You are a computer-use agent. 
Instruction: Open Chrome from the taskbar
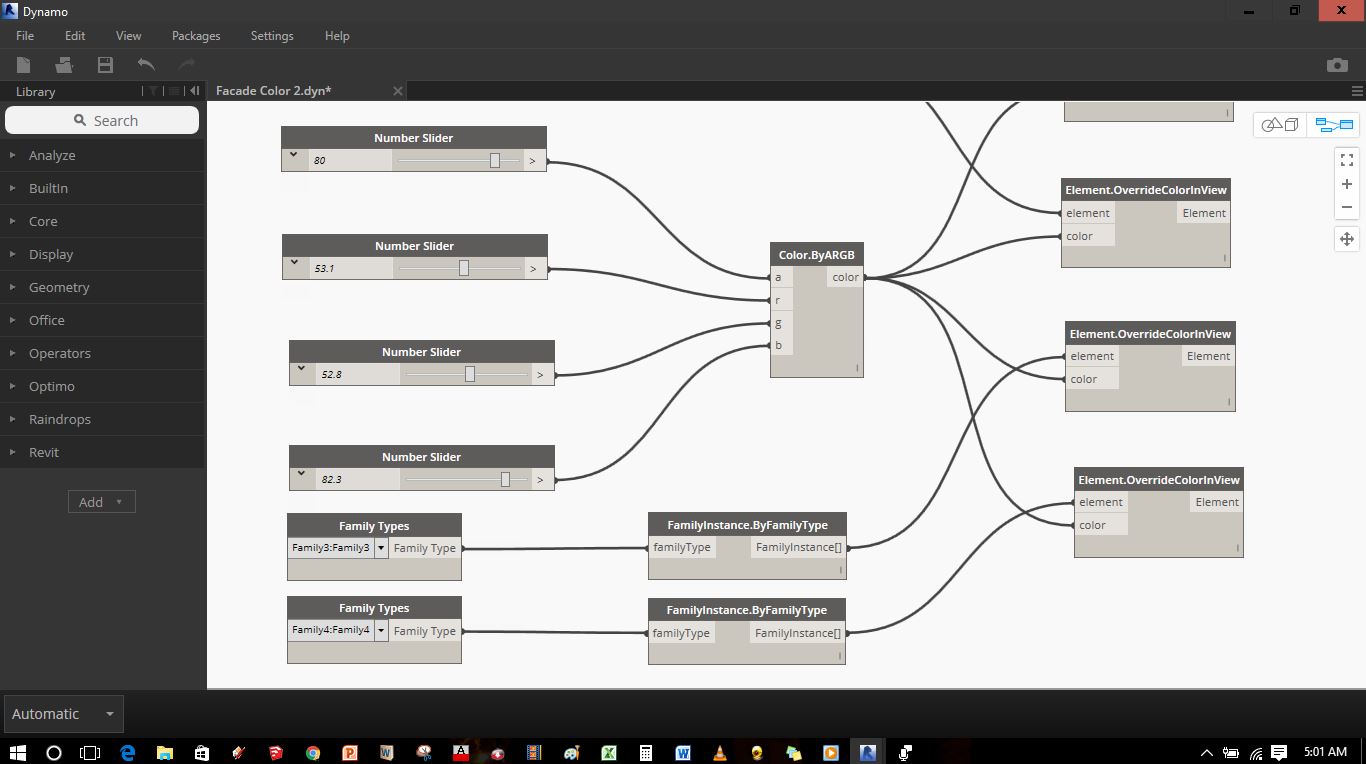(313, 752)
